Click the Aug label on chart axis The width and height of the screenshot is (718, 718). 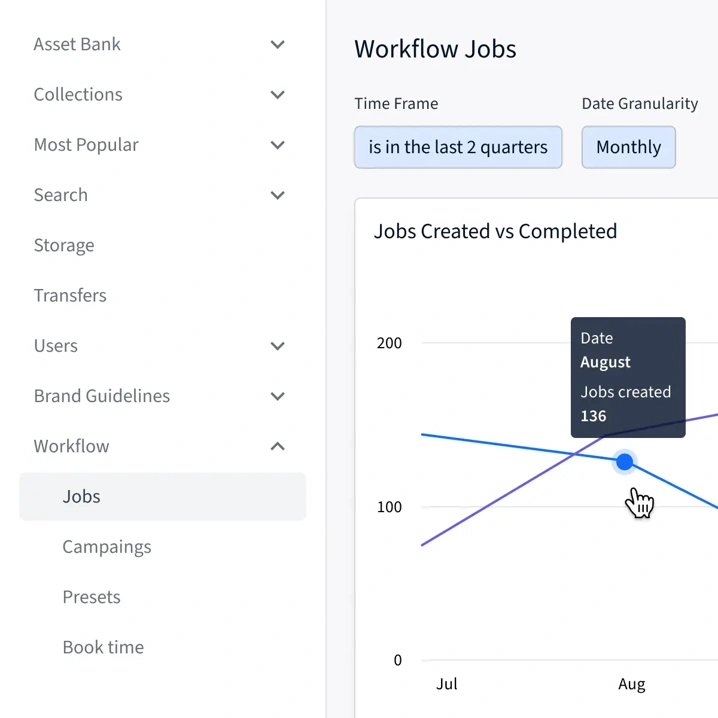coord(631,684)
